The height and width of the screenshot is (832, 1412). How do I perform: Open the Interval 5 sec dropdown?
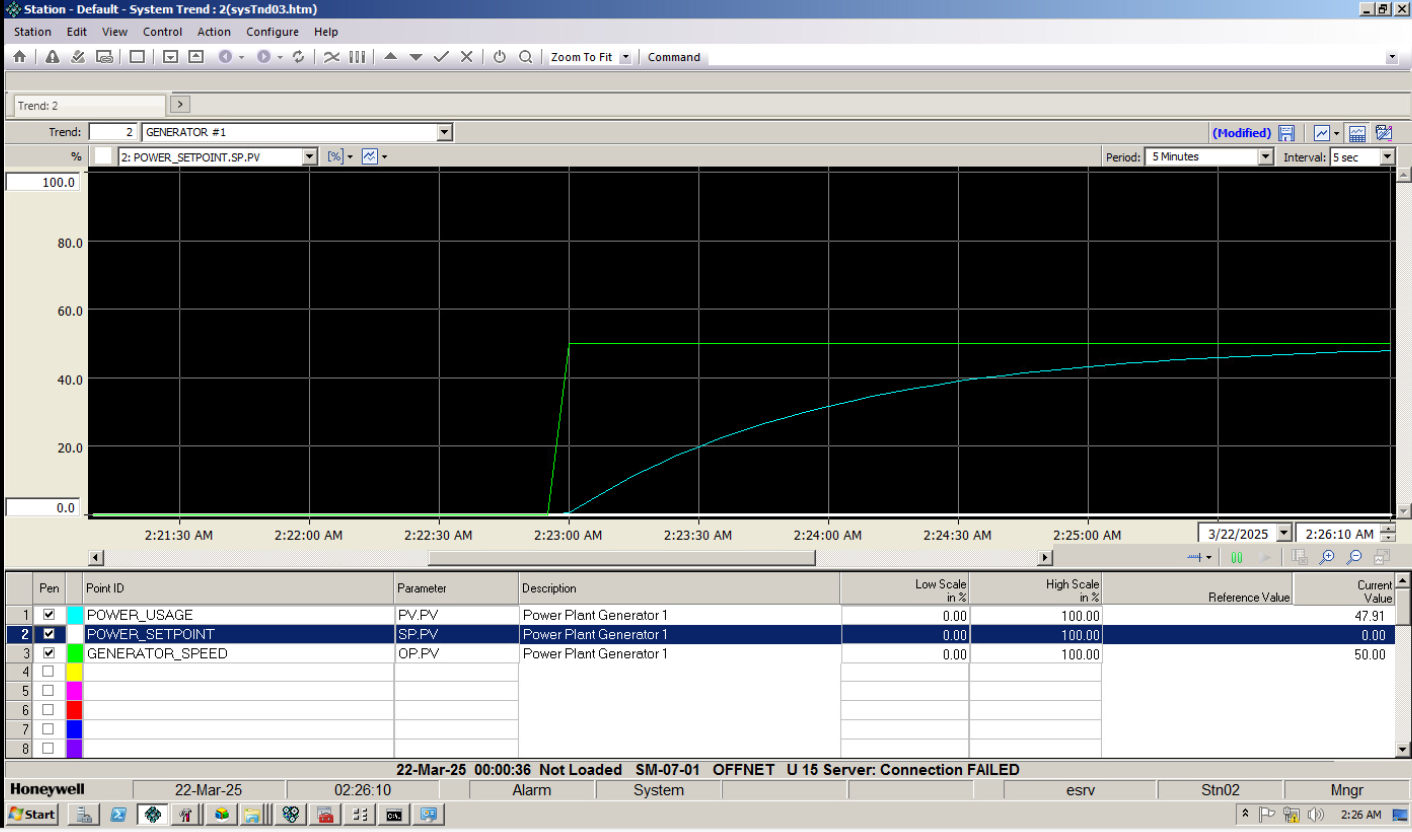tap(1387, 157)
